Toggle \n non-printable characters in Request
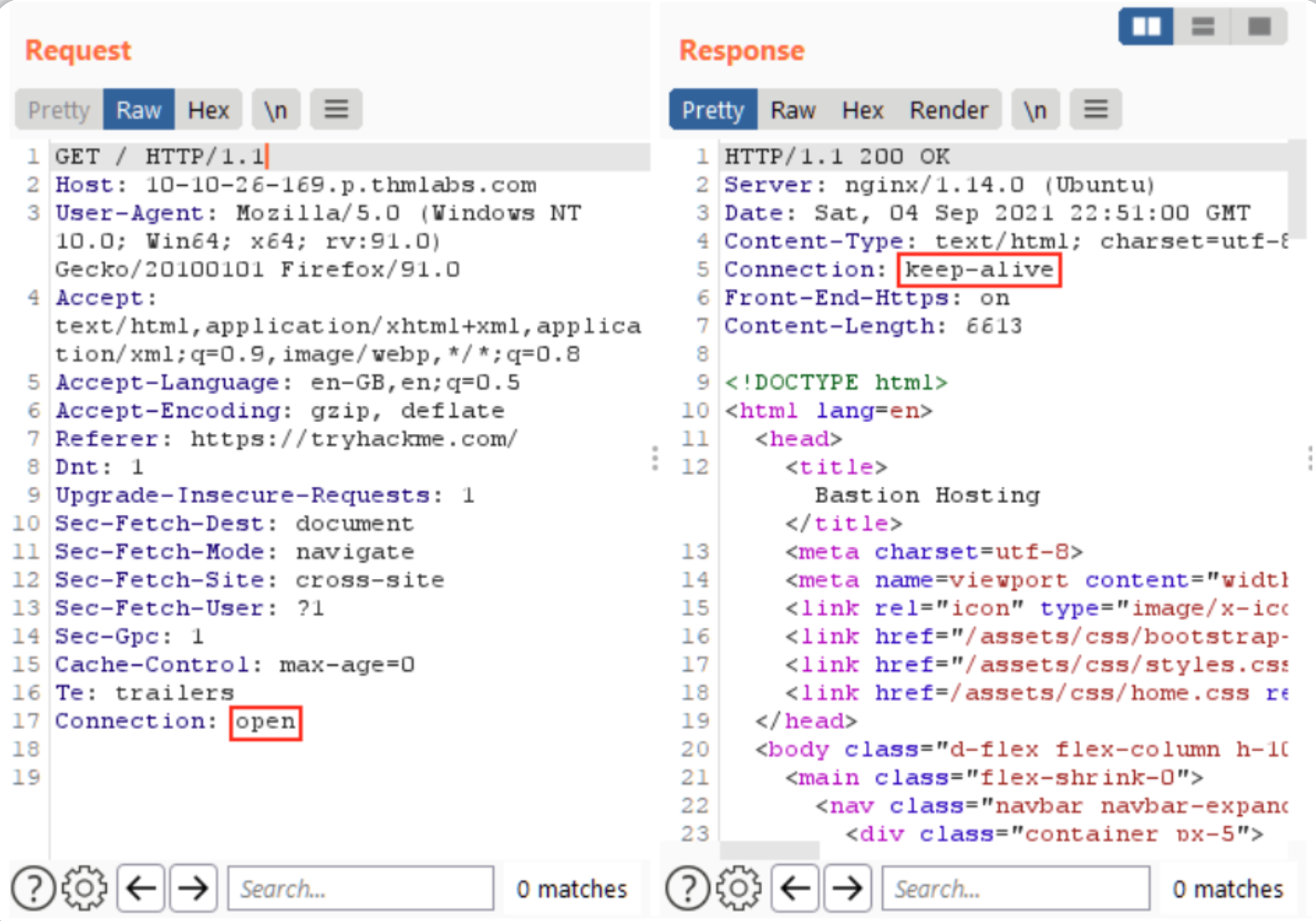The height and width of the screenshot is (921, 1316). coord(275,110)
